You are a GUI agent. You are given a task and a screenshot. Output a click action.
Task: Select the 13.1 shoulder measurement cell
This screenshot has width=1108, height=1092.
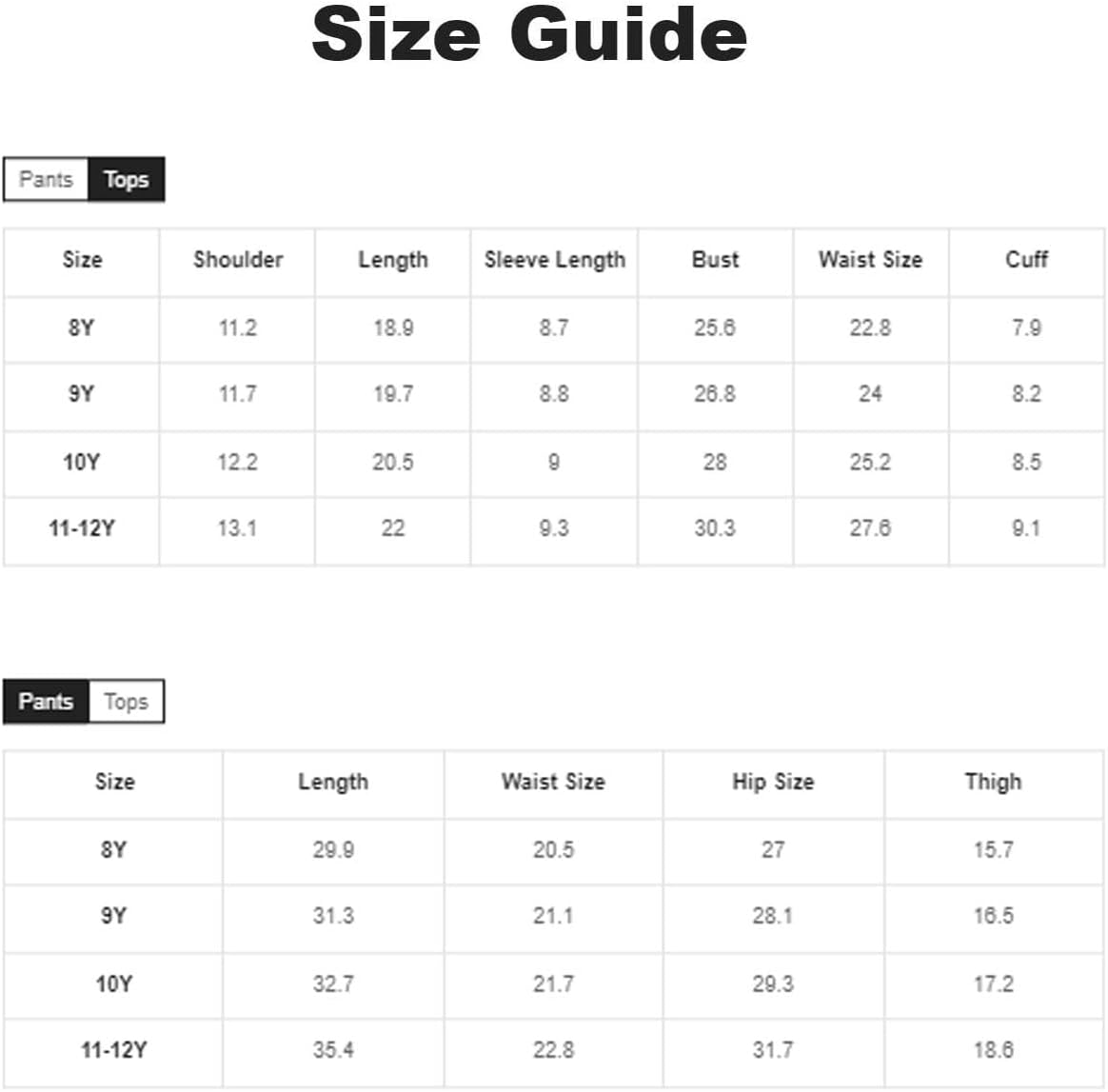point(238,528)
